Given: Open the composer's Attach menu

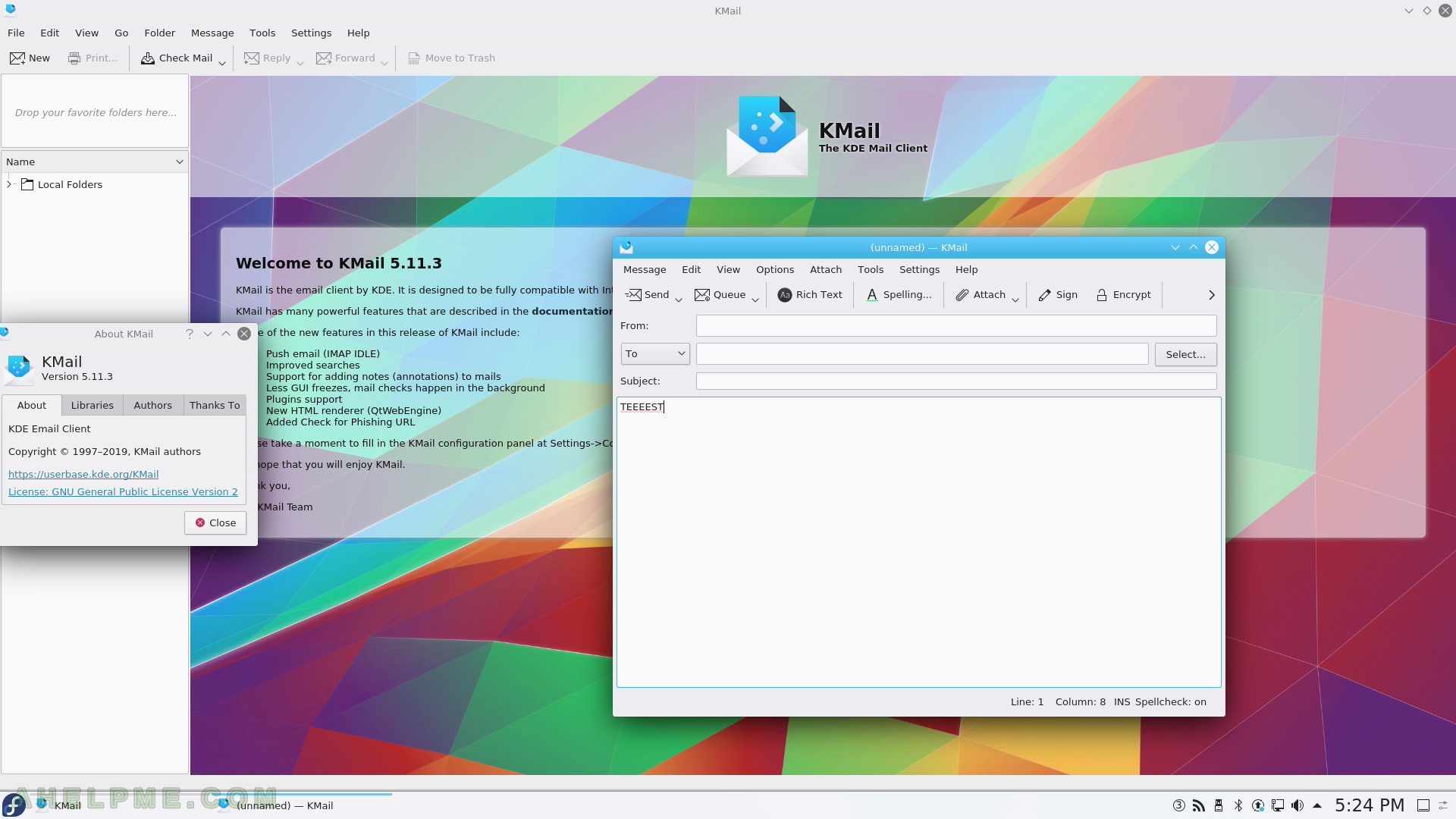Looking at the screenshot, I should (826, 270).
